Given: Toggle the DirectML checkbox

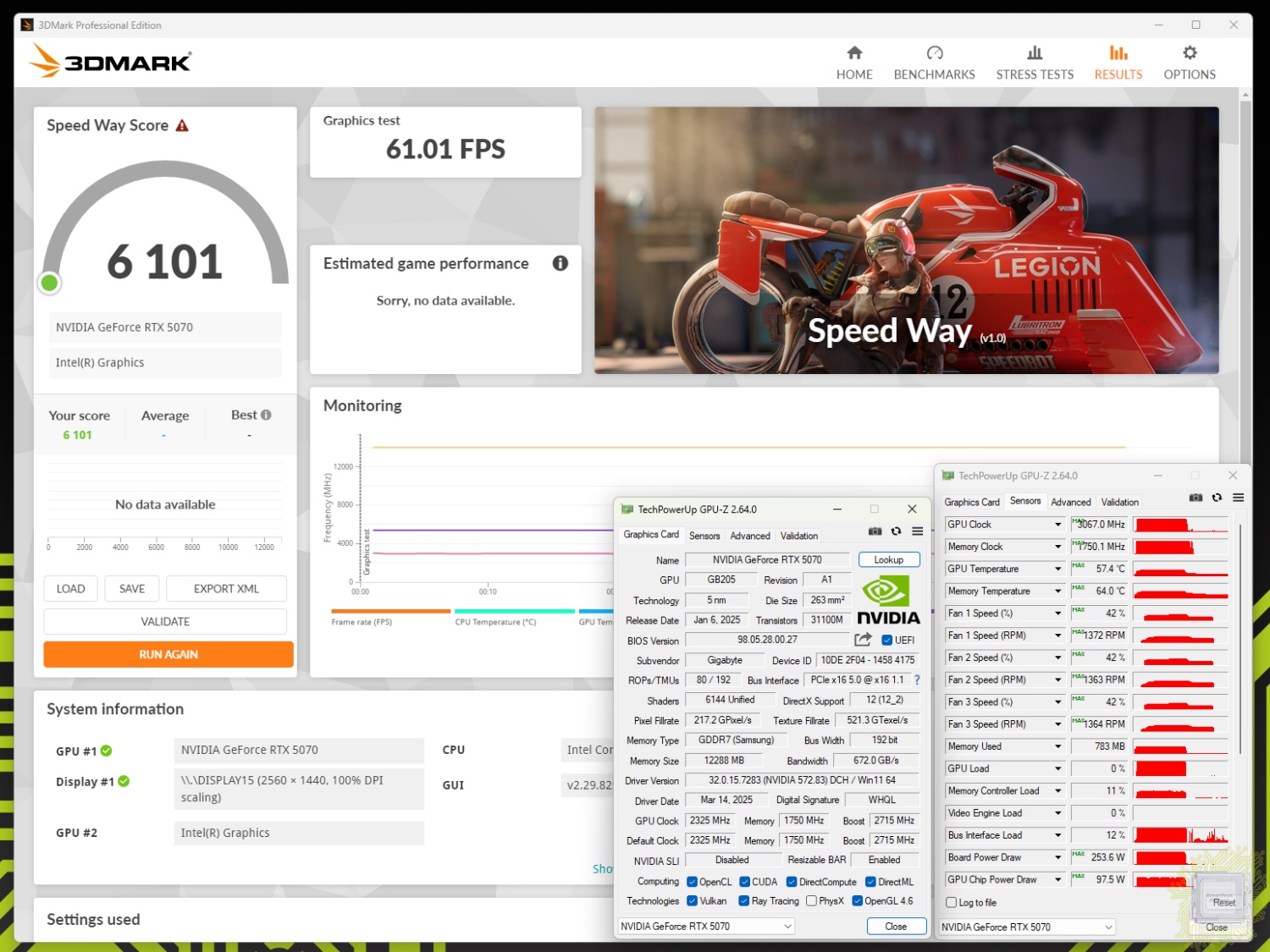Looking at the screenshot, I should pos(870,882).
